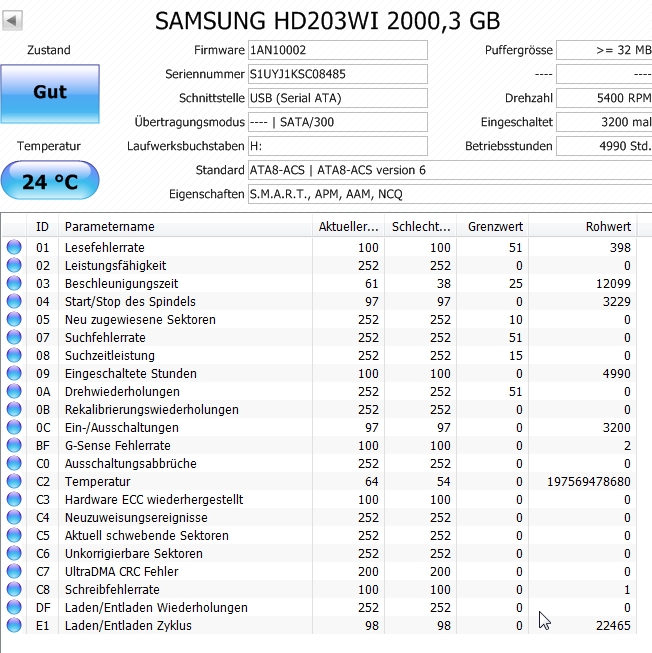This screenshot has width=652, height=653.
Task: Select the Schreibfehlerrate parameter name
Action: tap(112, 590)
